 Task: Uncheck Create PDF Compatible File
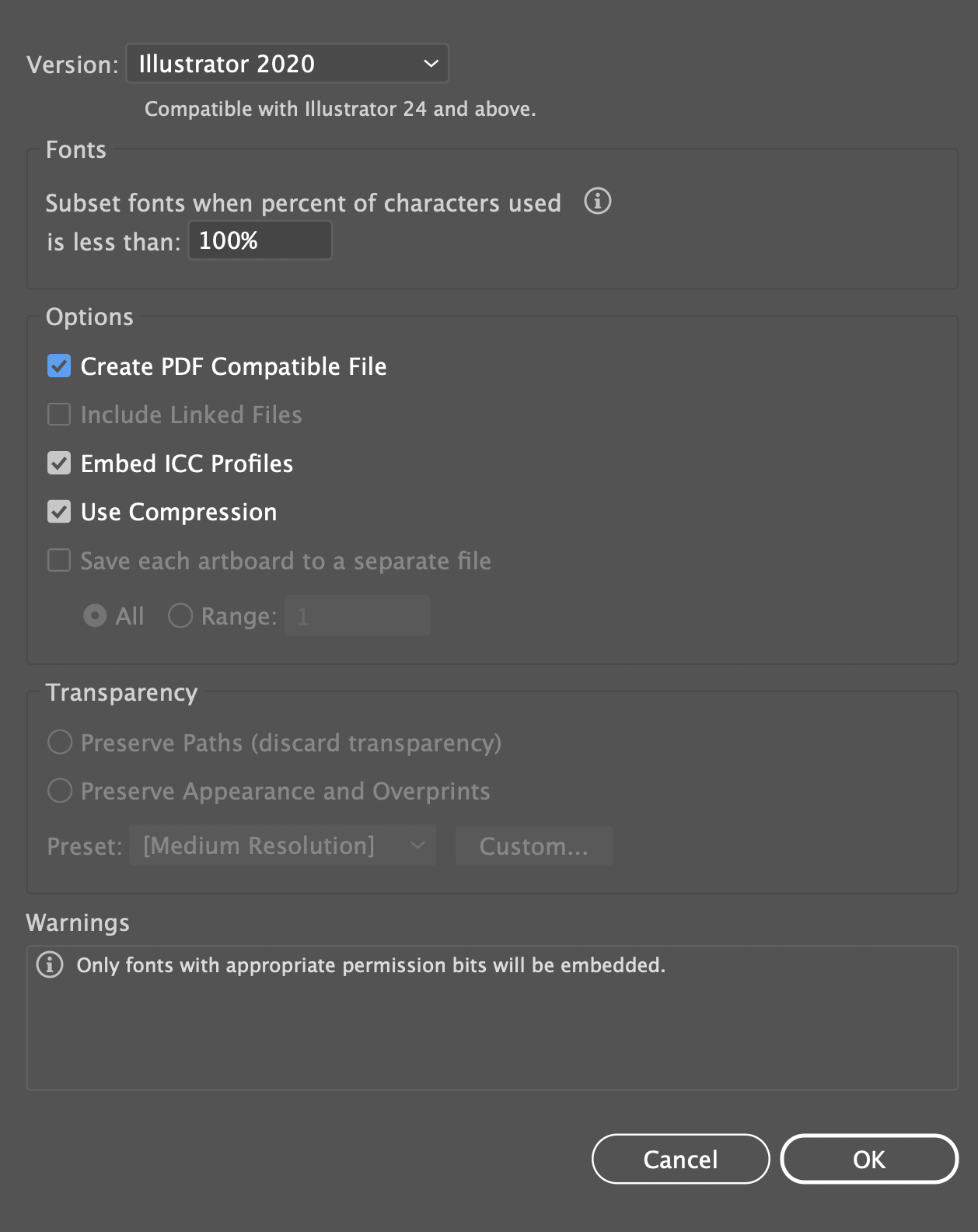coord(59,366)
